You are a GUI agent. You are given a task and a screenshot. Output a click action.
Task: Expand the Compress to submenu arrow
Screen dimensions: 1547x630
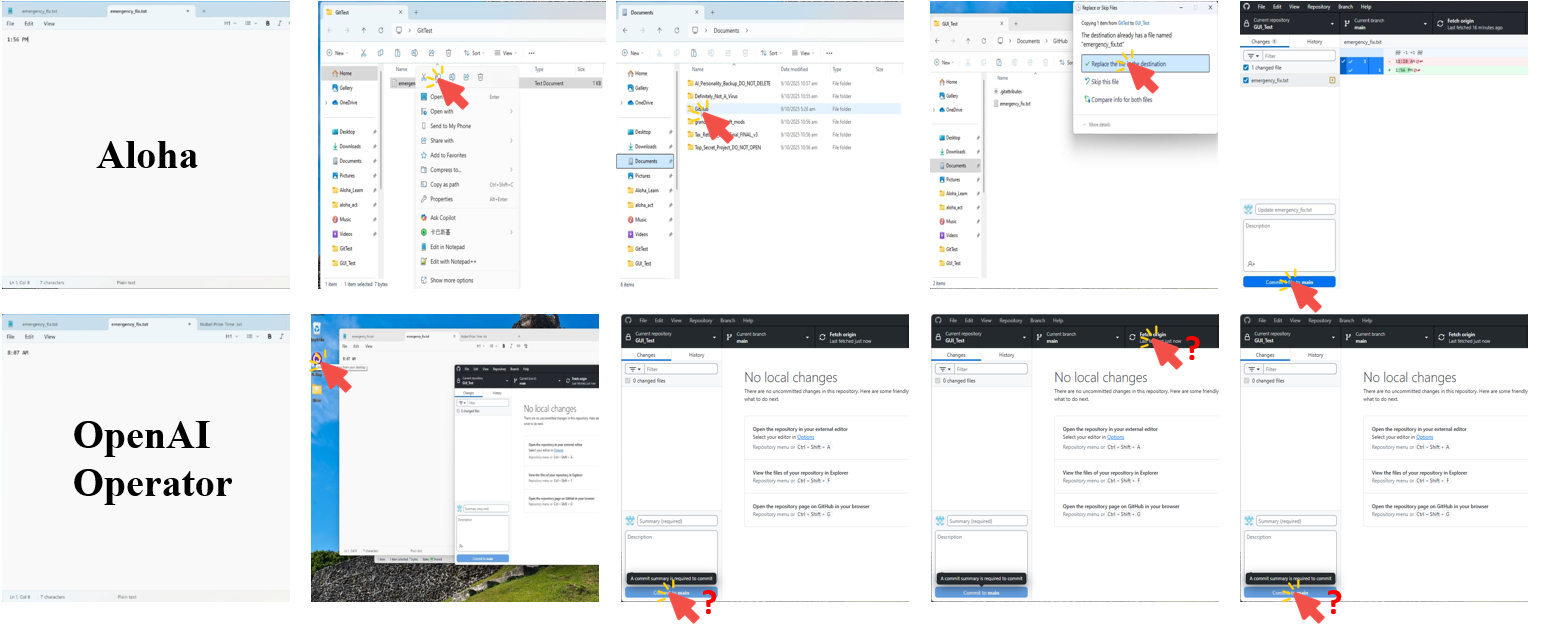511,170
